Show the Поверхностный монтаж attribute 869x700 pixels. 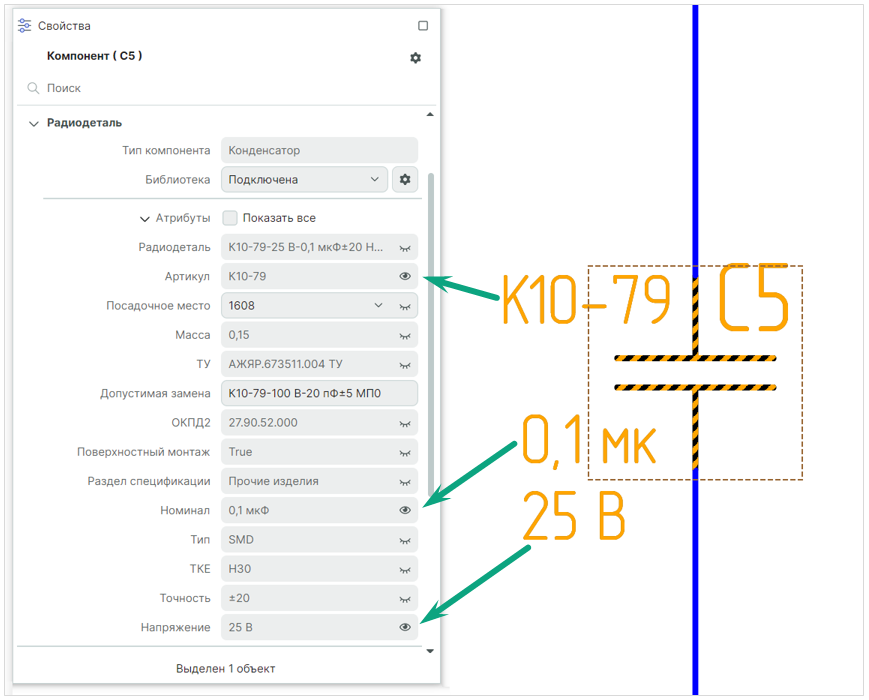[405, 453]
